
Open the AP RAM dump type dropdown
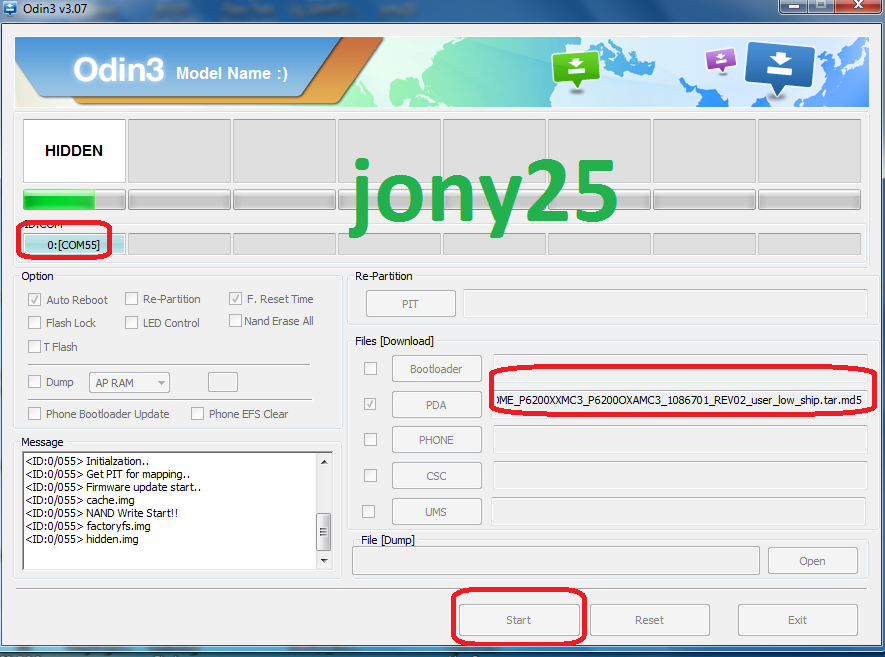click(x=129, y=383)
